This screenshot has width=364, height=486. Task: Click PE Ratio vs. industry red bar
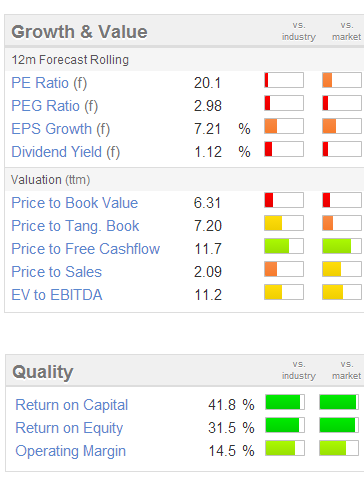284,80
